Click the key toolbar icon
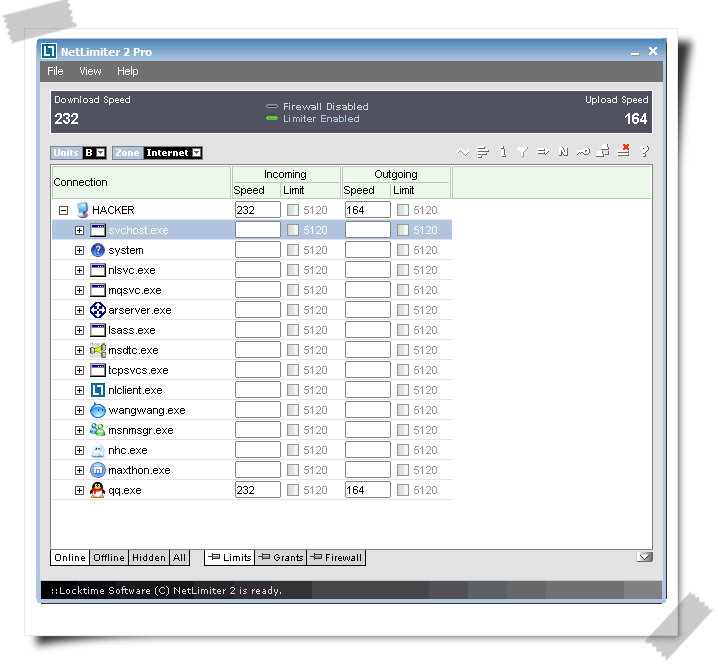Screen dimensions: 718x666 click(x=583, y=152)
